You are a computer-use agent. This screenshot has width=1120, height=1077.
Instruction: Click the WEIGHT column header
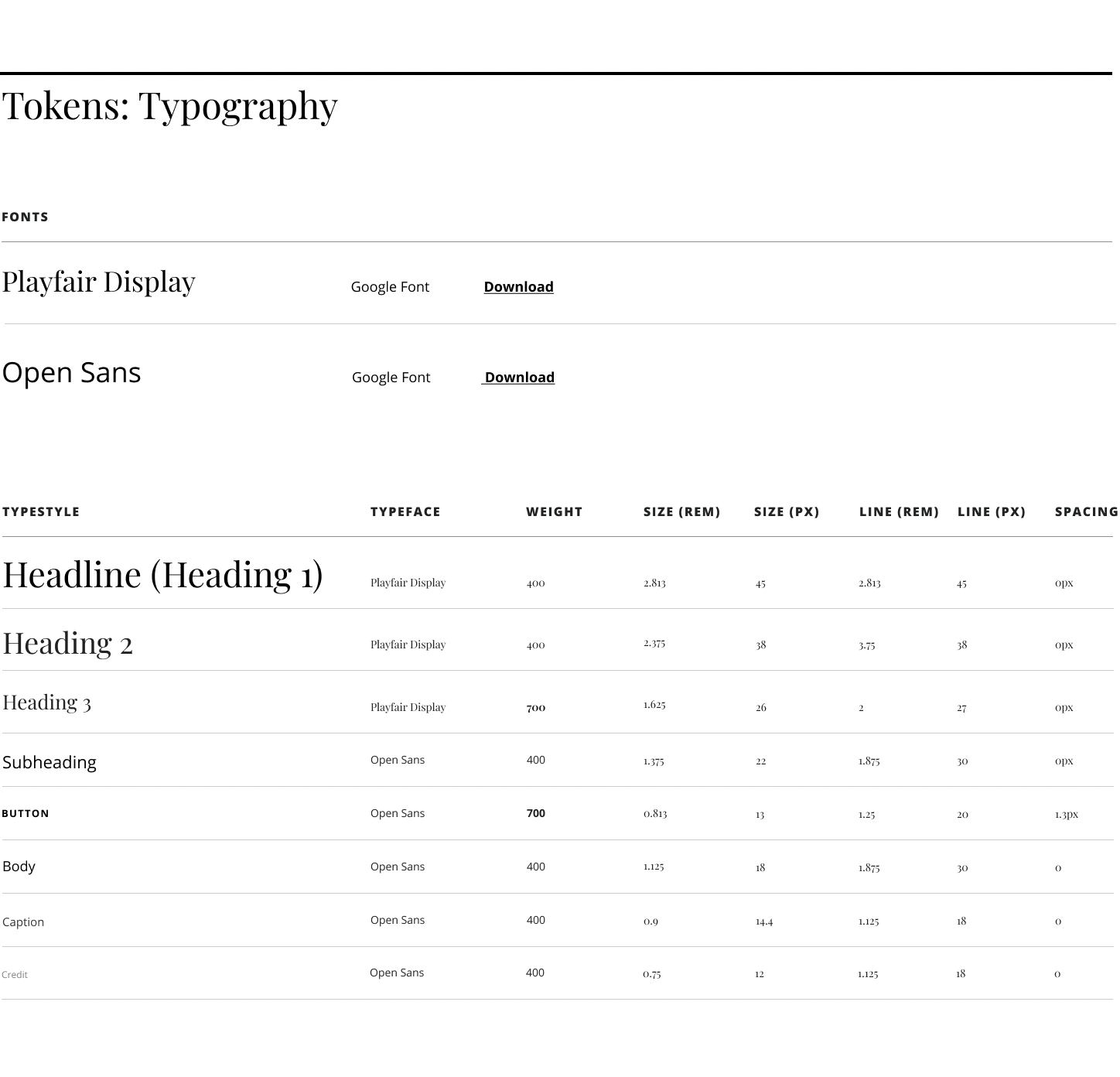pos(554,512)
